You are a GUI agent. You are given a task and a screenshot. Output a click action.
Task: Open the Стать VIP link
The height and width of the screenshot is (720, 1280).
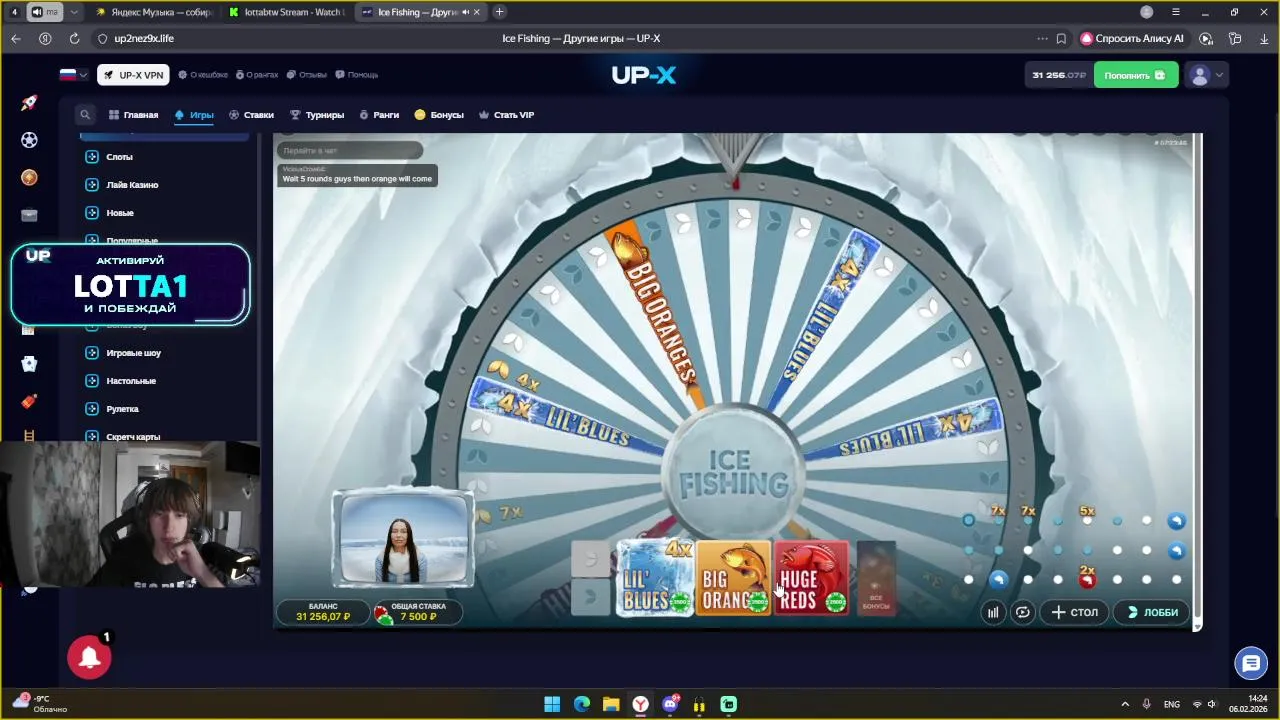[x=506, y=115]
